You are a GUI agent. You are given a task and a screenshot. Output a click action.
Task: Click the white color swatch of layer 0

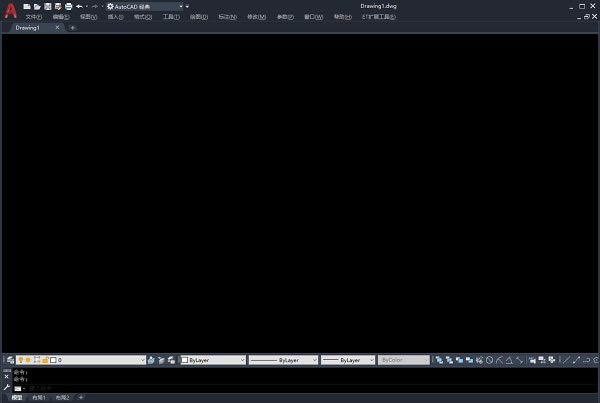click(x=54, y=360)
